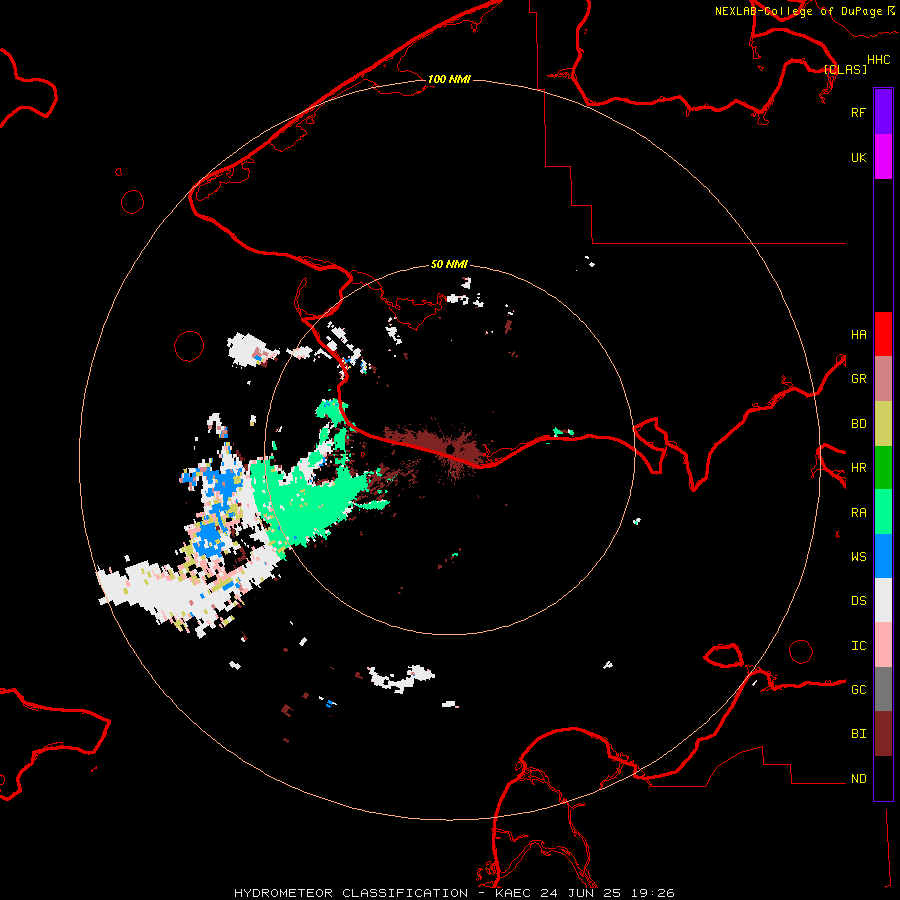Click the HHC product label
Image resolution: width=900 pixels, height=900 pixels.
[x=878, y=60]
